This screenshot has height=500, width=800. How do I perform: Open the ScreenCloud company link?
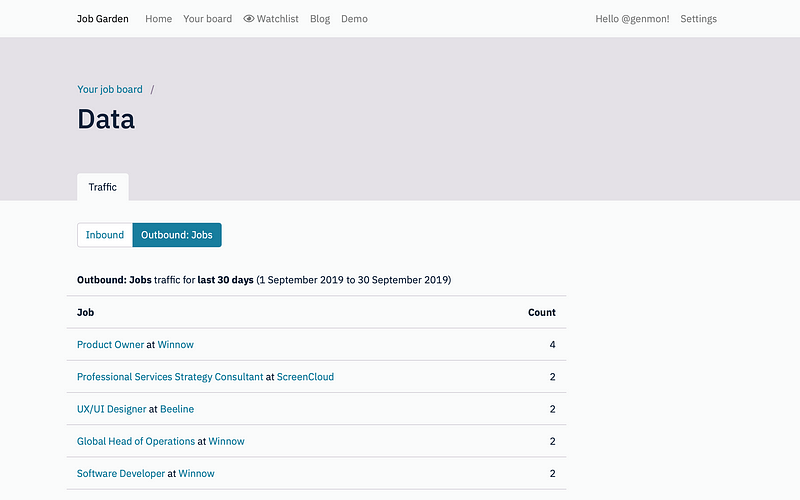coord(305,377)
